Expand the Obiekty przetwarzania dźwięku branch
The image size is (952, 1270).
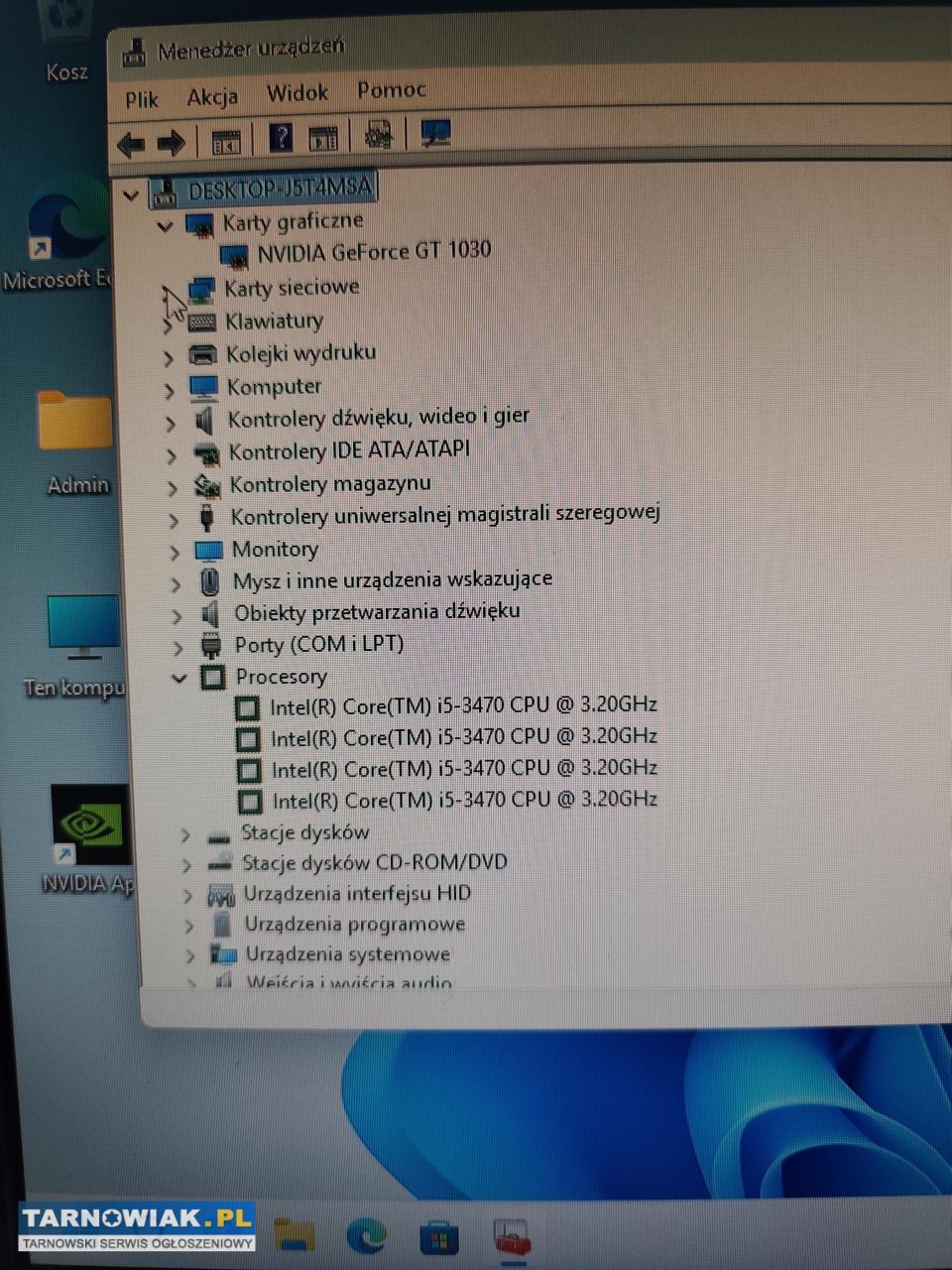tap(177, 616)
